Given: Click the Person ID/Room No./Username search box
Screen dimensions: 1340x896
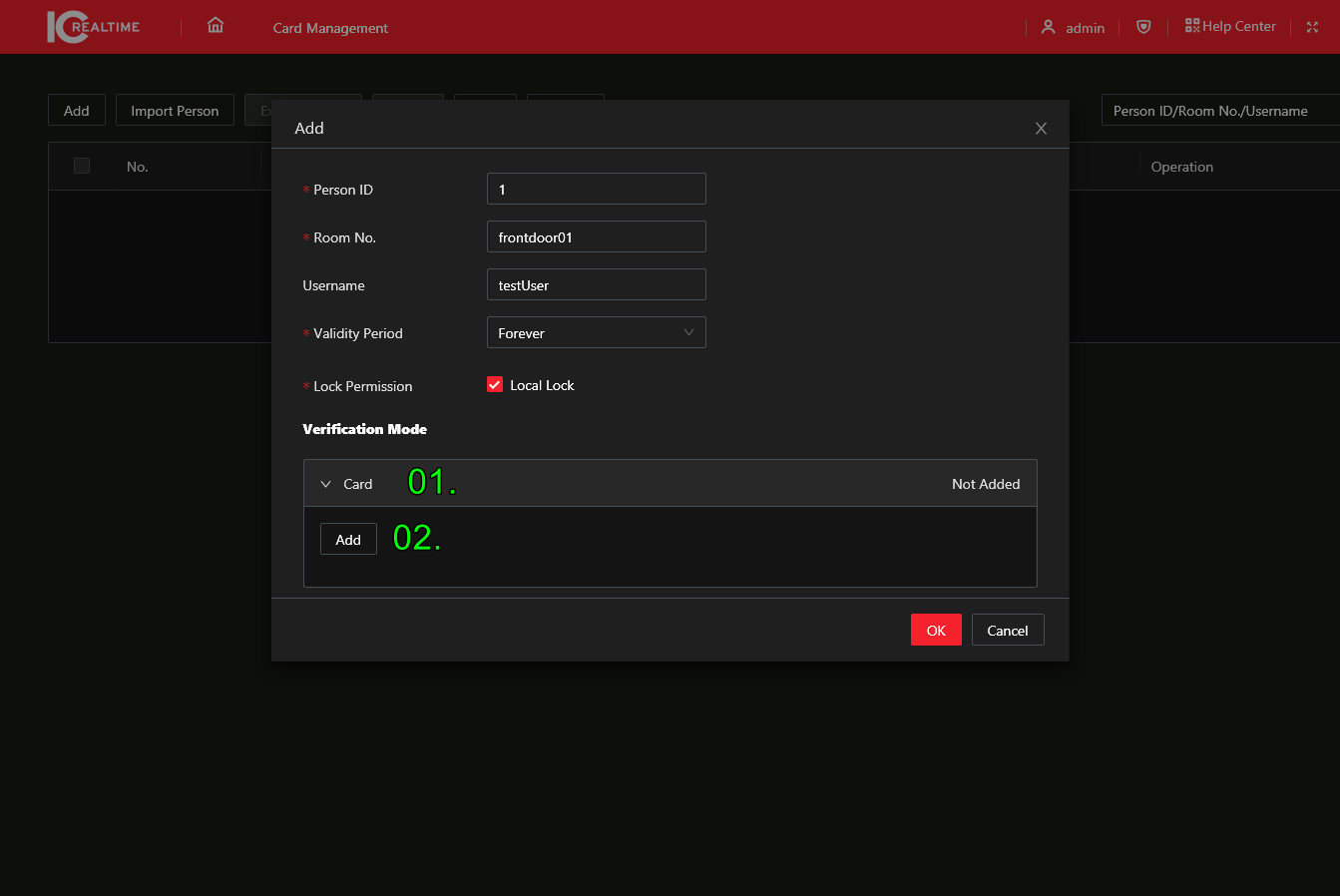Looking at the screenshot, I should pyautogui.click(x=1220, y=110).
